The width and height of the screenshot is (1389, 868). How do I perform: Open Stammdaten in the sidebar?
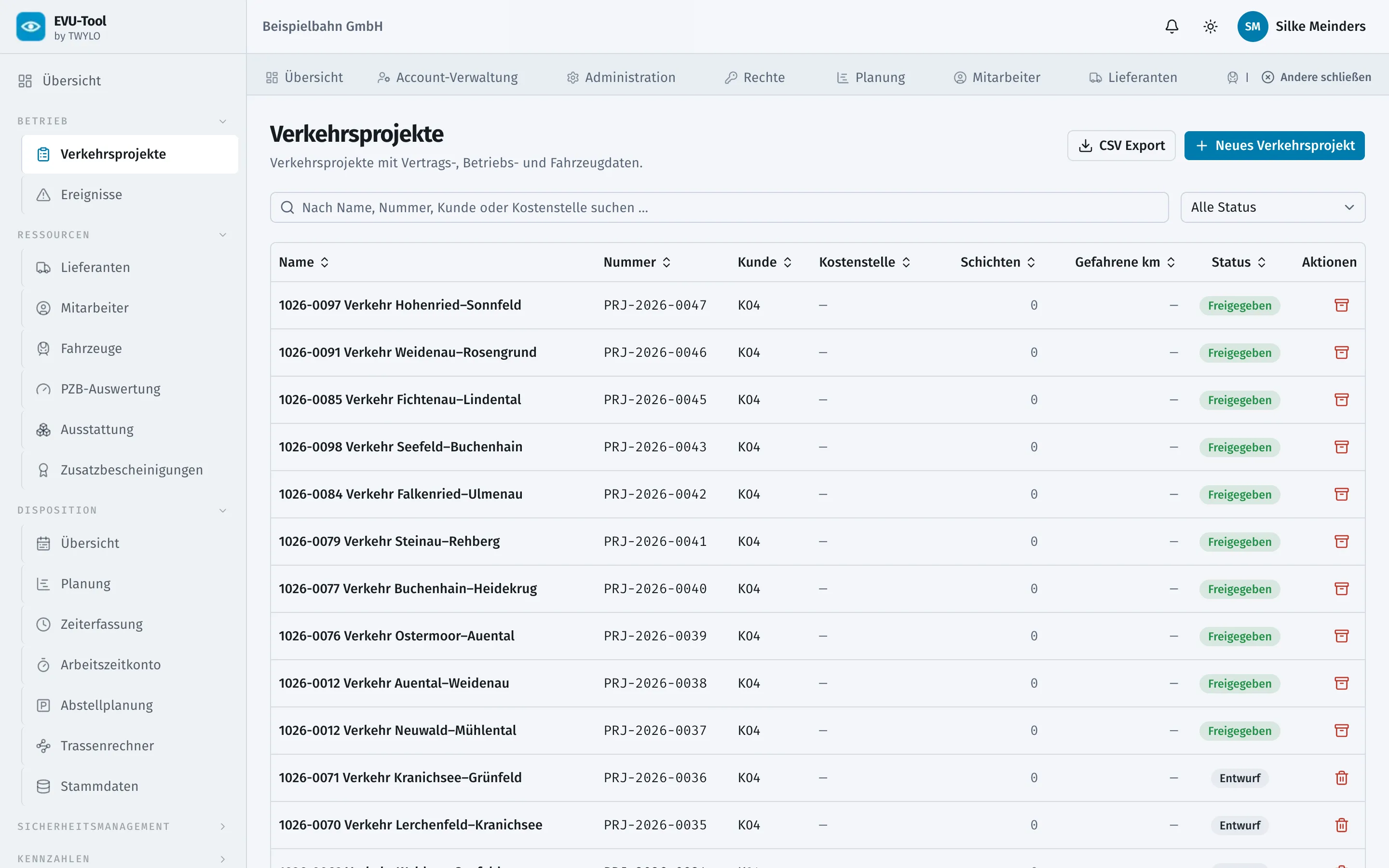pos(130,786)
